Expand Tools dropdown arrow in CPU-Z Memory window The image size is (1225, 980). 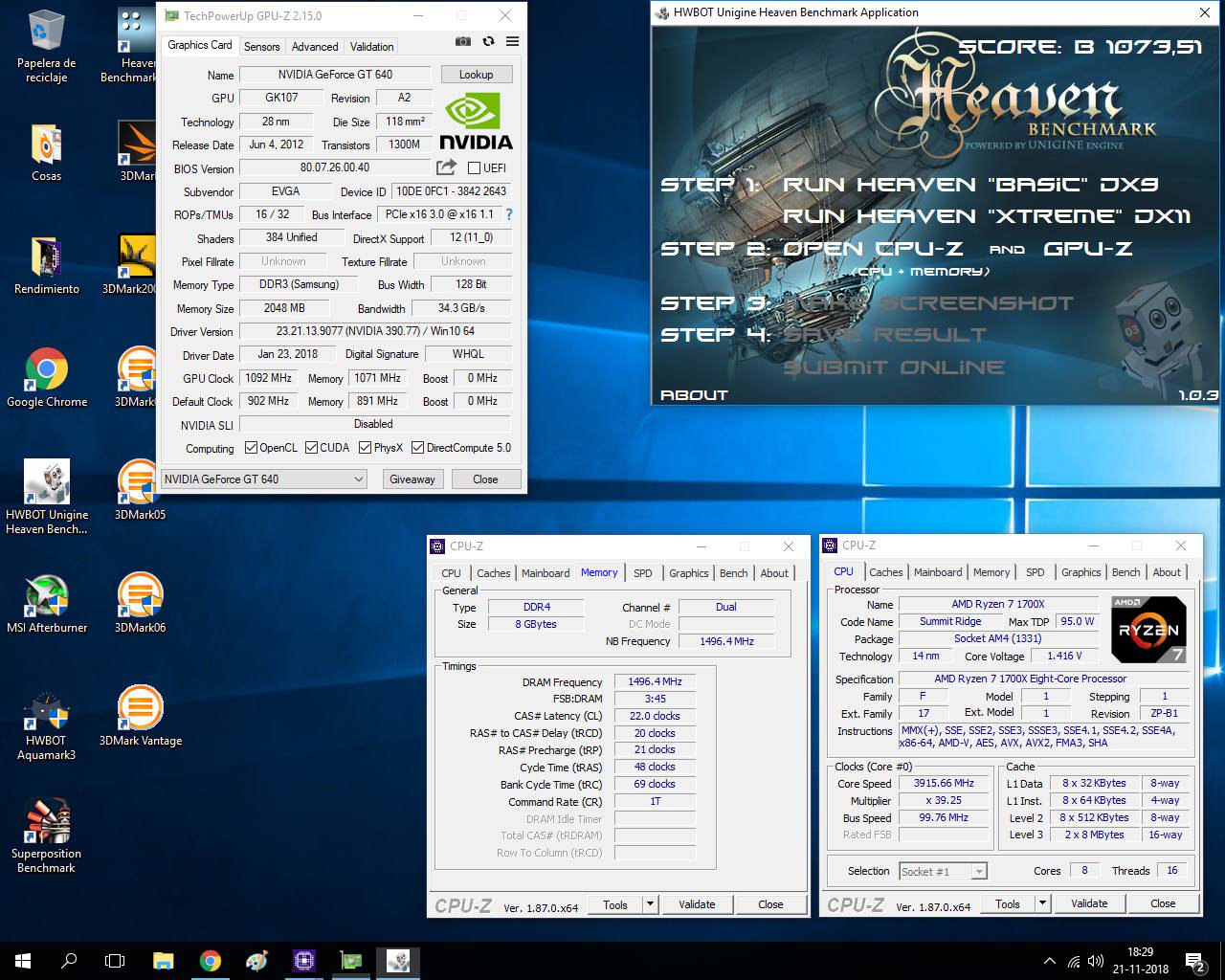[650, 903]
